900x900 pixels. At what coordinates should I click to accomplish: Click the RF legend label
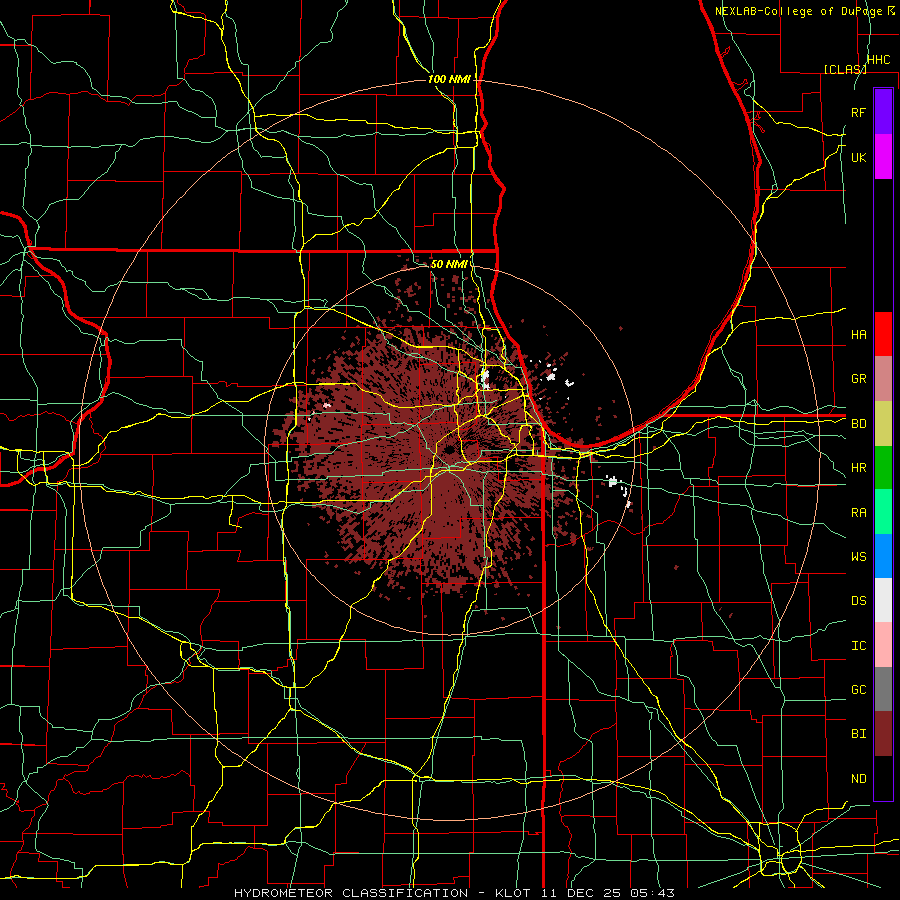[x=859, y=112]
